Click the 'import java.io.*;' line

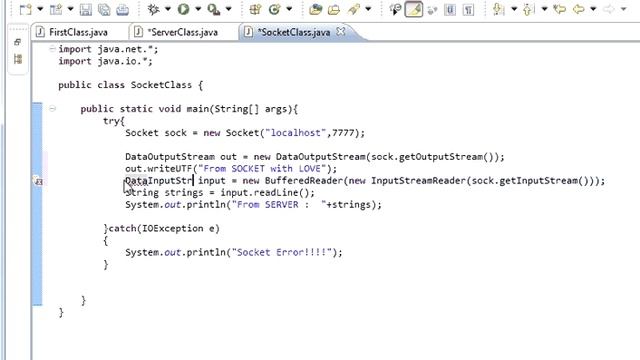coord(105,61)
